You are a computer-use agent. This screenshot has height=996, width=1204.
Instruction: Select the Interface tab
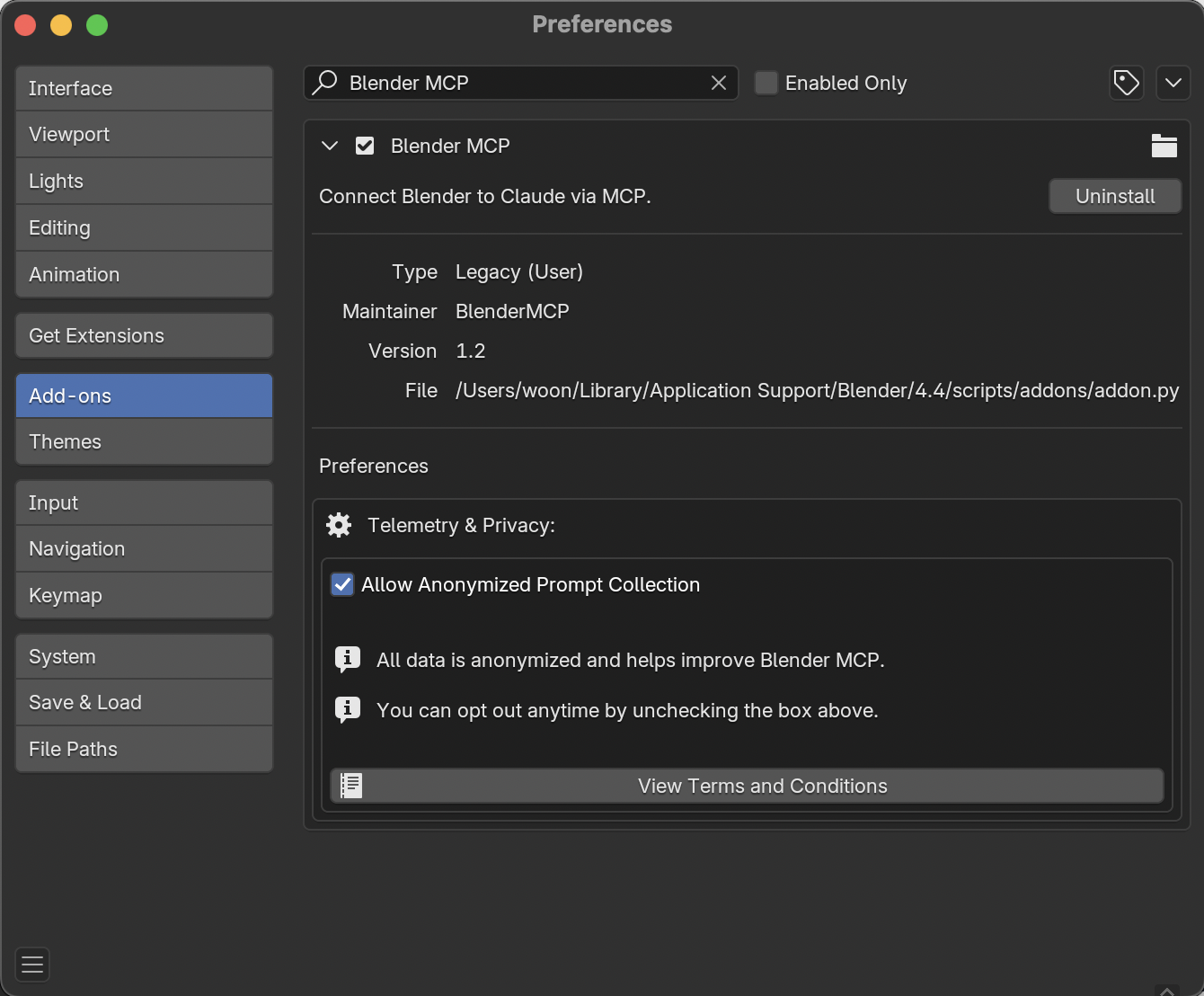[144, 88]
